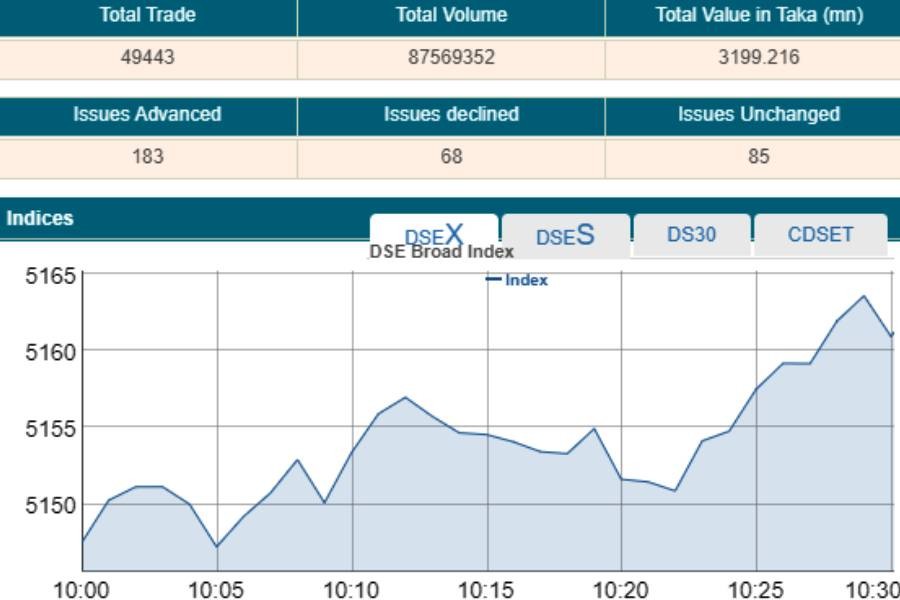
Task: Click the Indices section heading
Action: [x=40, y=218]
